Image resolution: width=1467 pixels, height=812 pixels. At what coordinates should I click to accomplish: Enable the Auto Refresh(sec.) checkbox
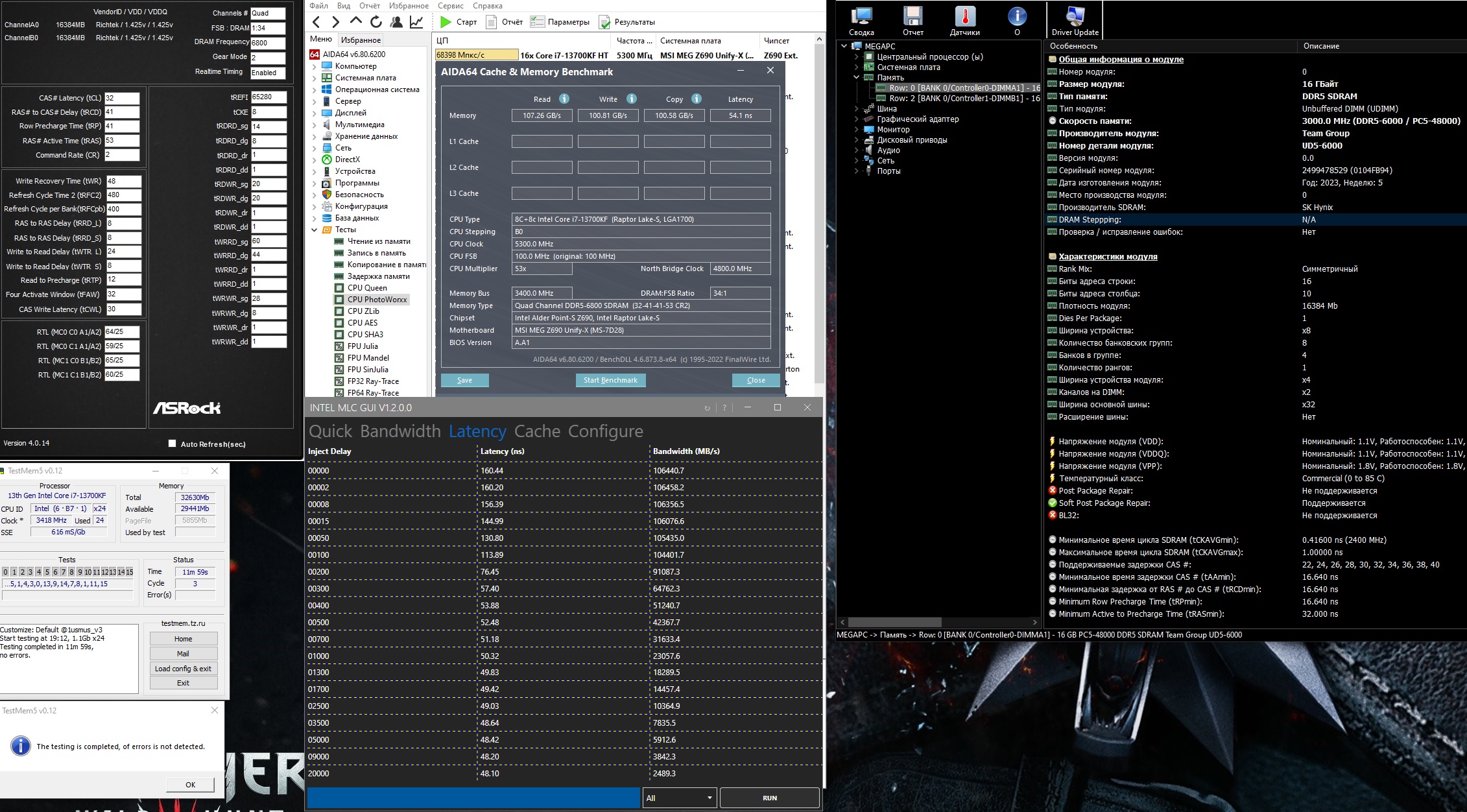tap(173, 444)
